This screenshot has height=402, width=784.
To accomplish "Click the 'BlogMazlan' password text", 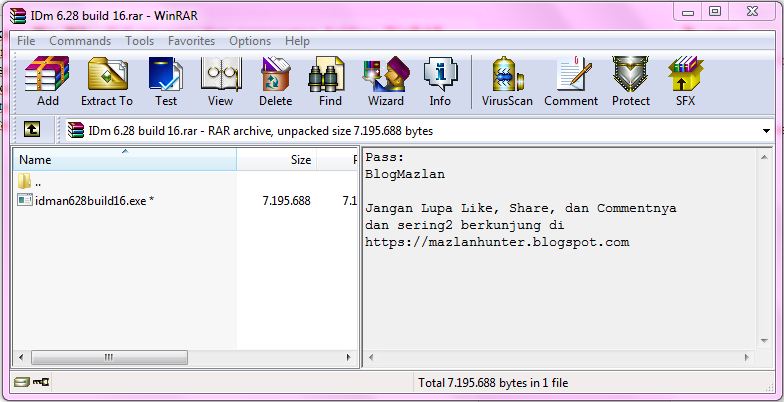I will point(405,174).
